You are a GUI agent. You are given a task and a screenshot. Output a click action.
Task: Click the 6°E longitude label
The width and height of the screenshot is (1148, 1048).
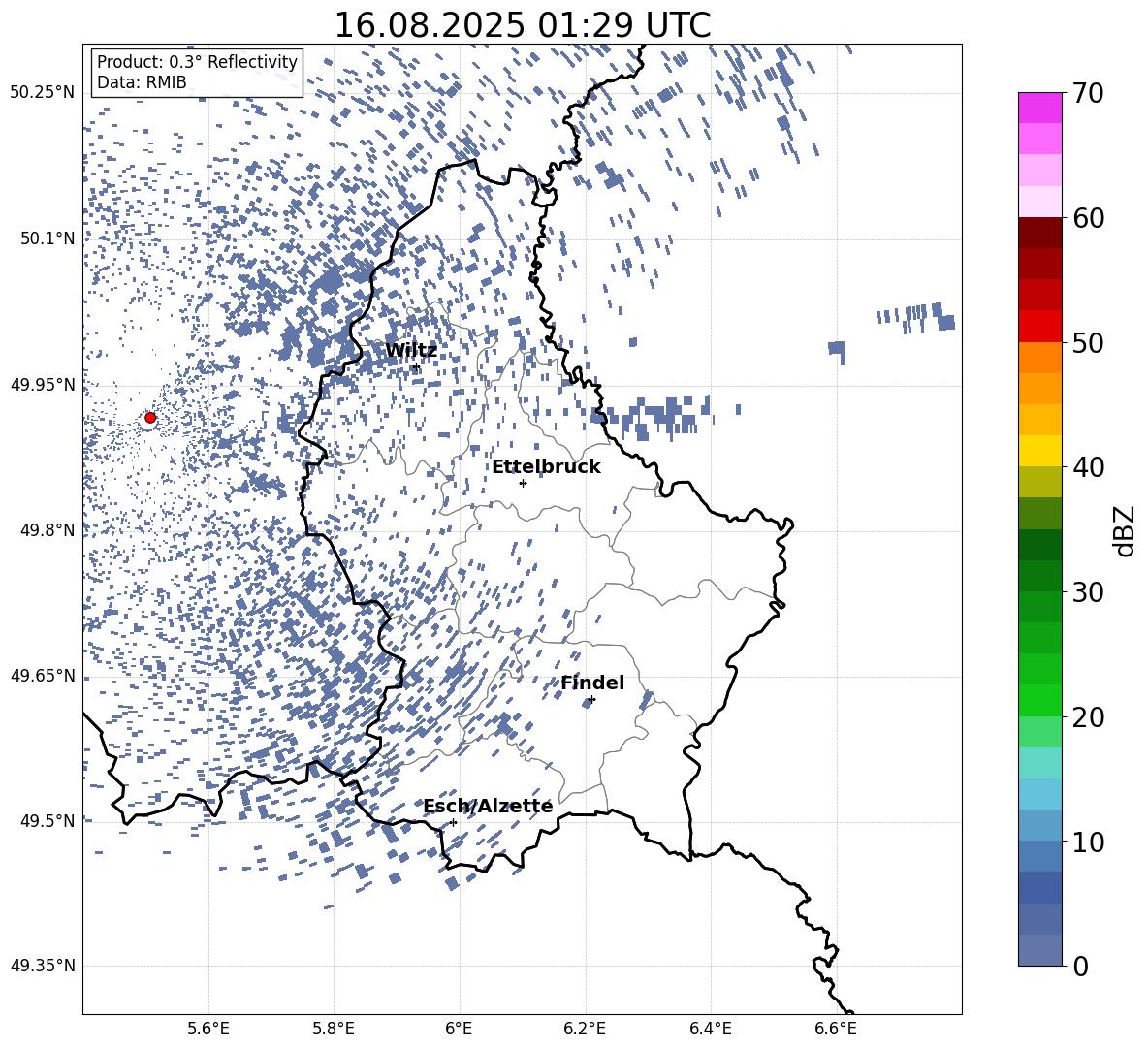tap(460, 1029)
